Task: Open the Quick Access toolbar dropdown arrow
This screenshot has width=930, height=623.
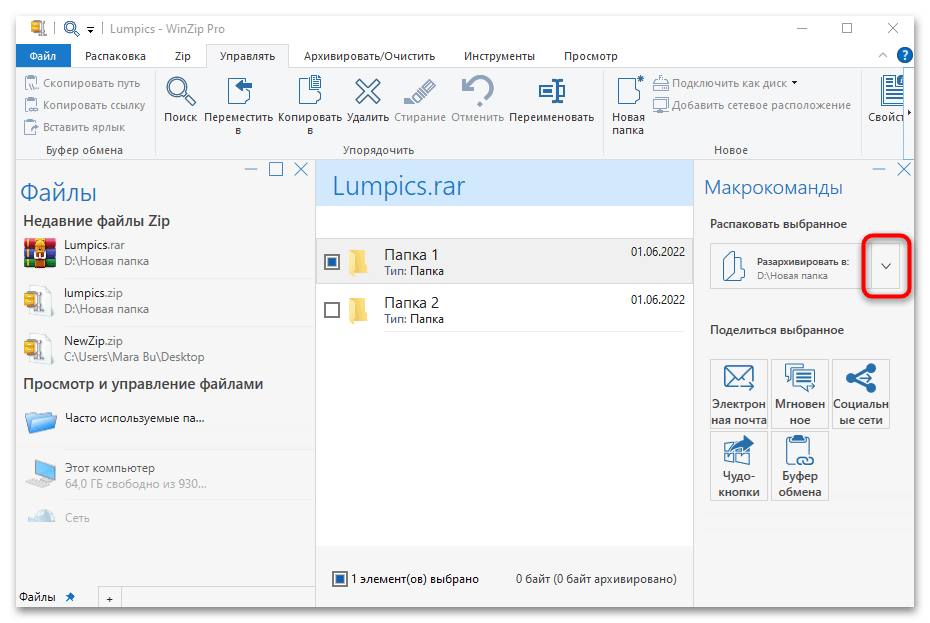Action: click(90, 29)
